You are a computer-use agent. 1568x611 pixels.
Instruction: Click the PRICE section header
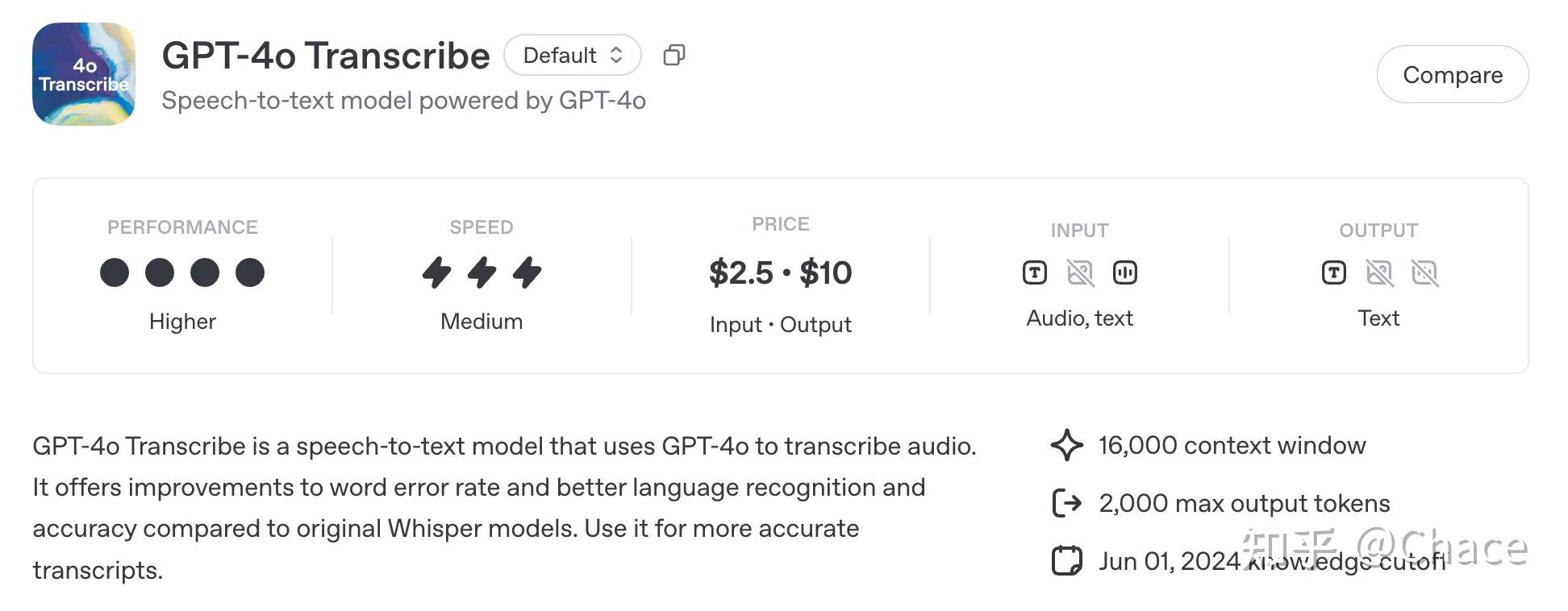click(x=780, y=223)
